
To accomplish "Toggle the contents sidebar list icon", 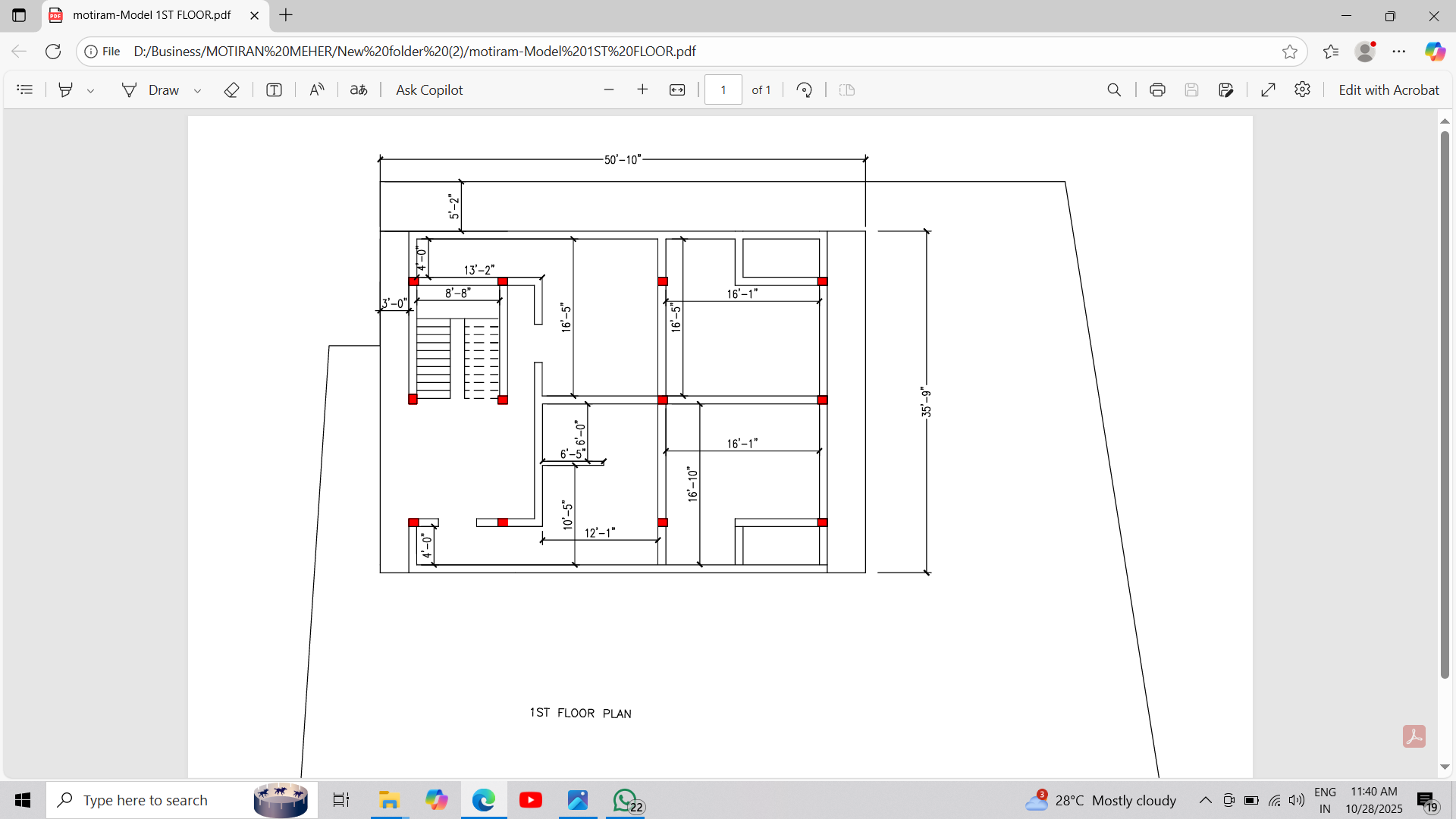I will [25, 90].
